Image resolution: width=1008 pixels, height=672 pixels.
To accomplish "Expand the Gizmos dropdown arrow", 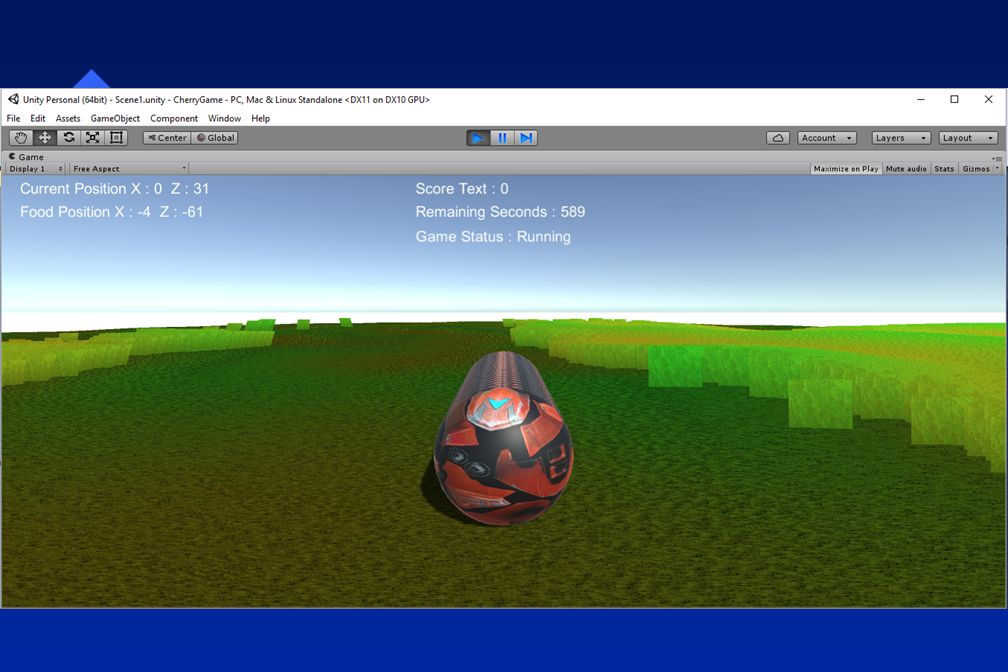I will (x=997, y=168).
